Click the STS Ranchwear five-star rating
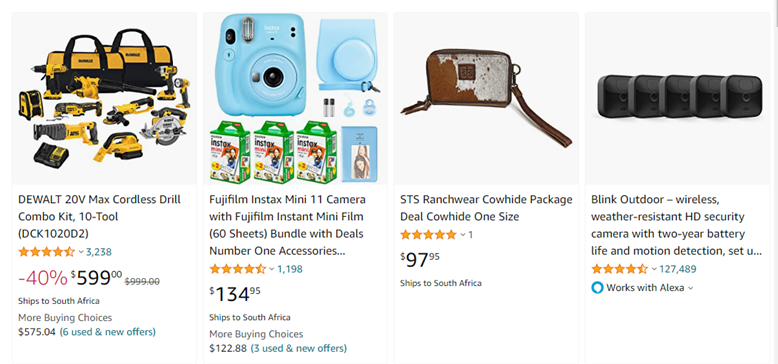 coord(429,235)
